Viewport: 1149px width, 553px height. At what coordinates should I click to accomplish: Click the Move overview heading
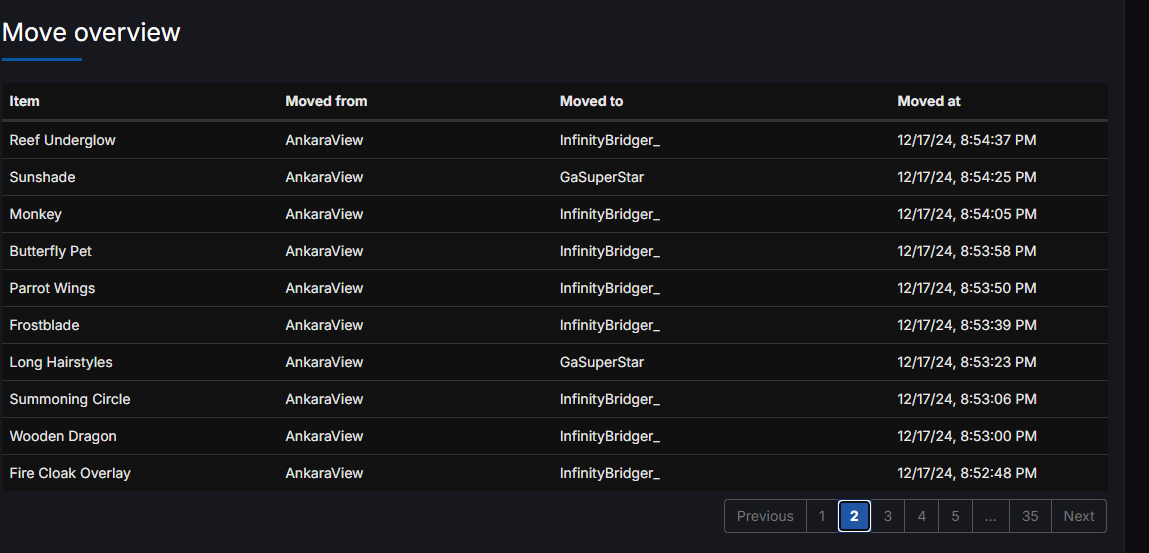point(91,32)
